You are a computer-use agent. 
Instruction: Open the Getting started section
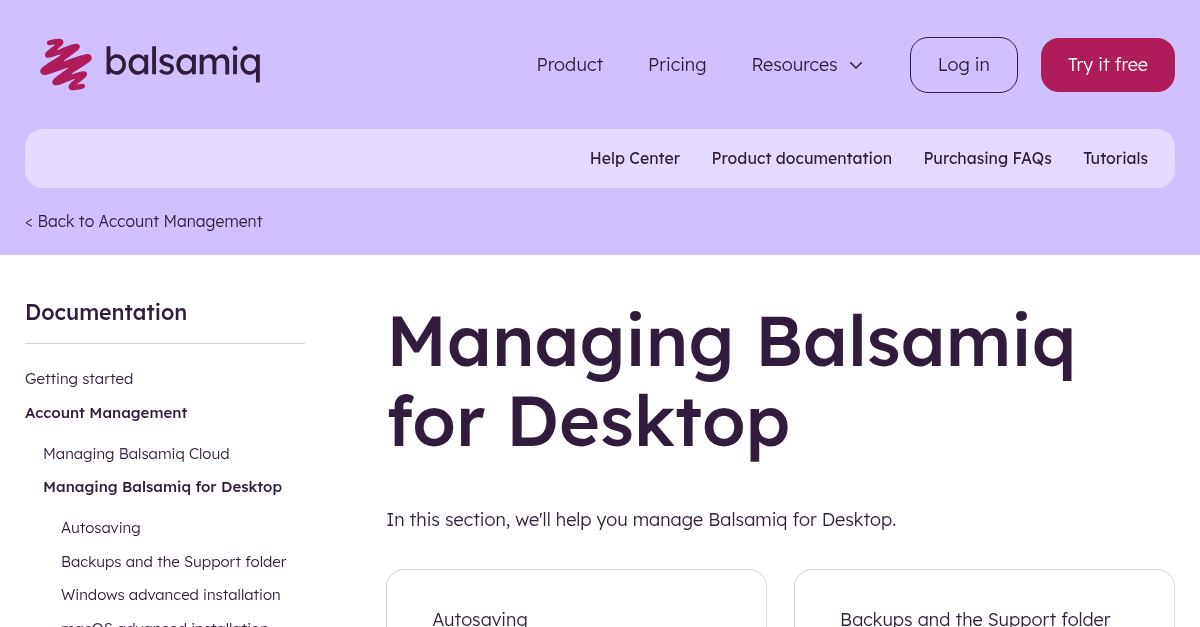pyautogui.click(x=79, y=378)
